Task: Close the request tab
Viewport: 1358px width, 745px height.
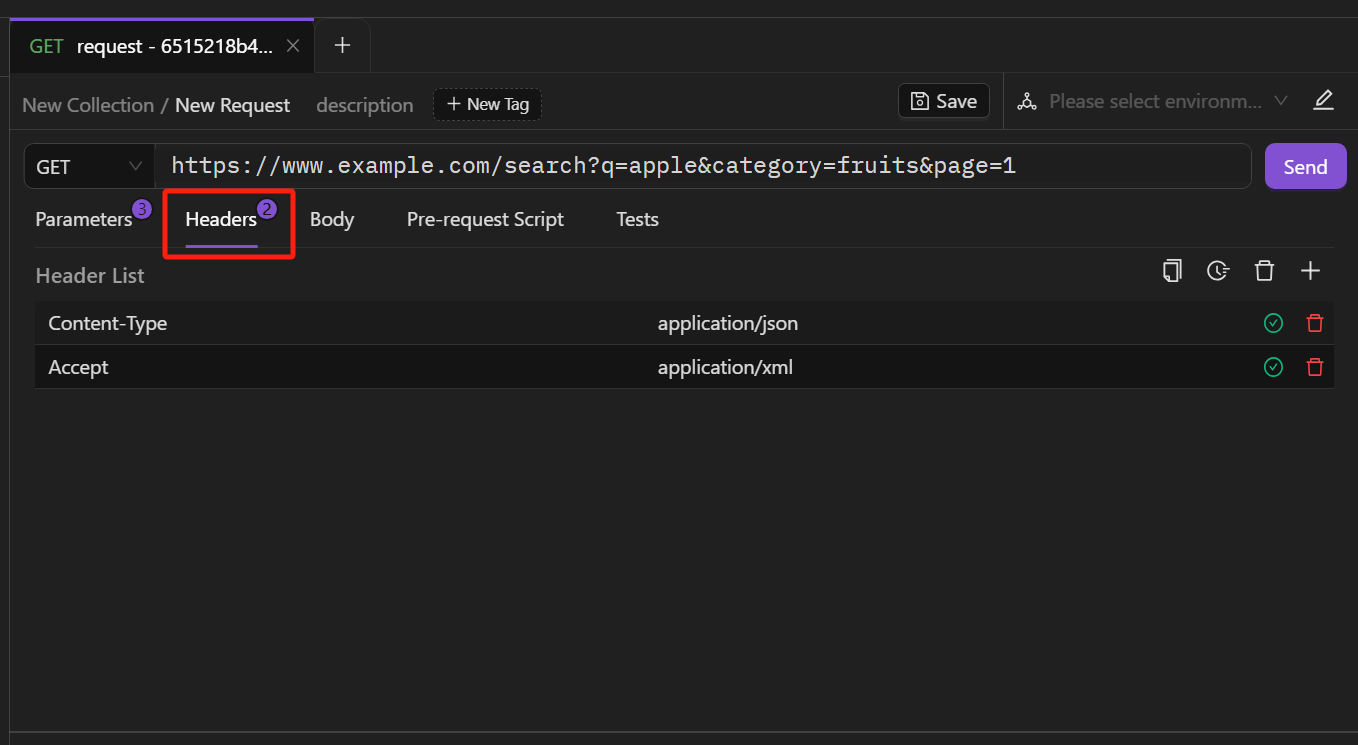Action: tap(293, 46)
